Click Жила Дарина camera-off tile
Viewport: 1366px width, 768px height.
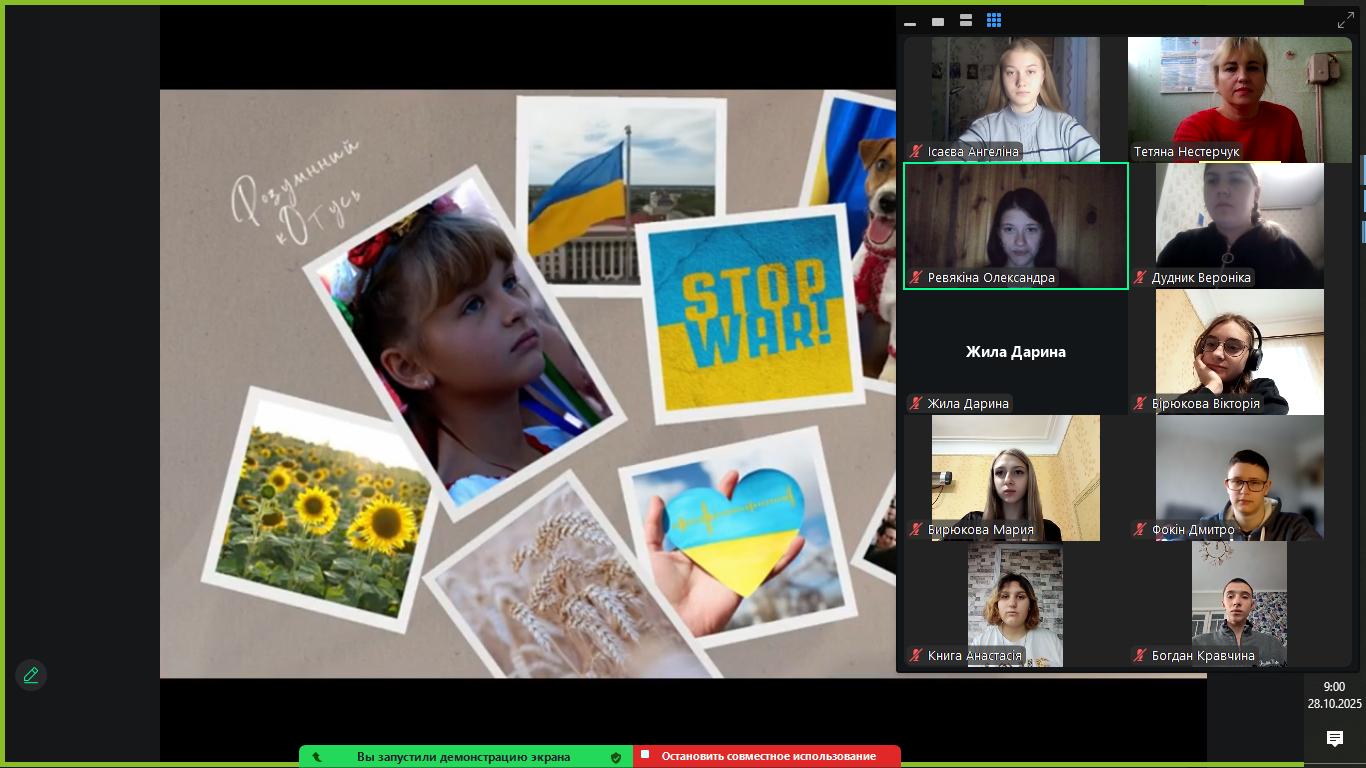(1015, 352)
